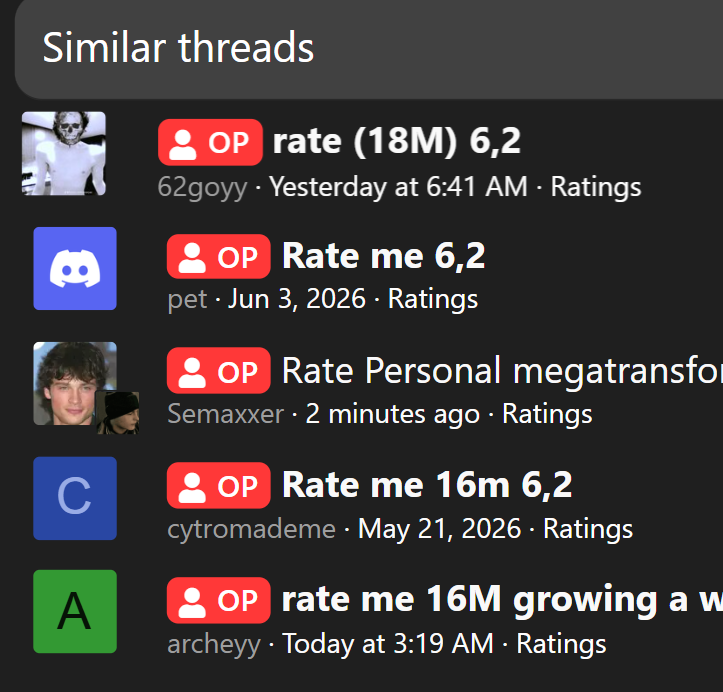Click the green letter A avatar of archeyy

click(x=75, y=611)
